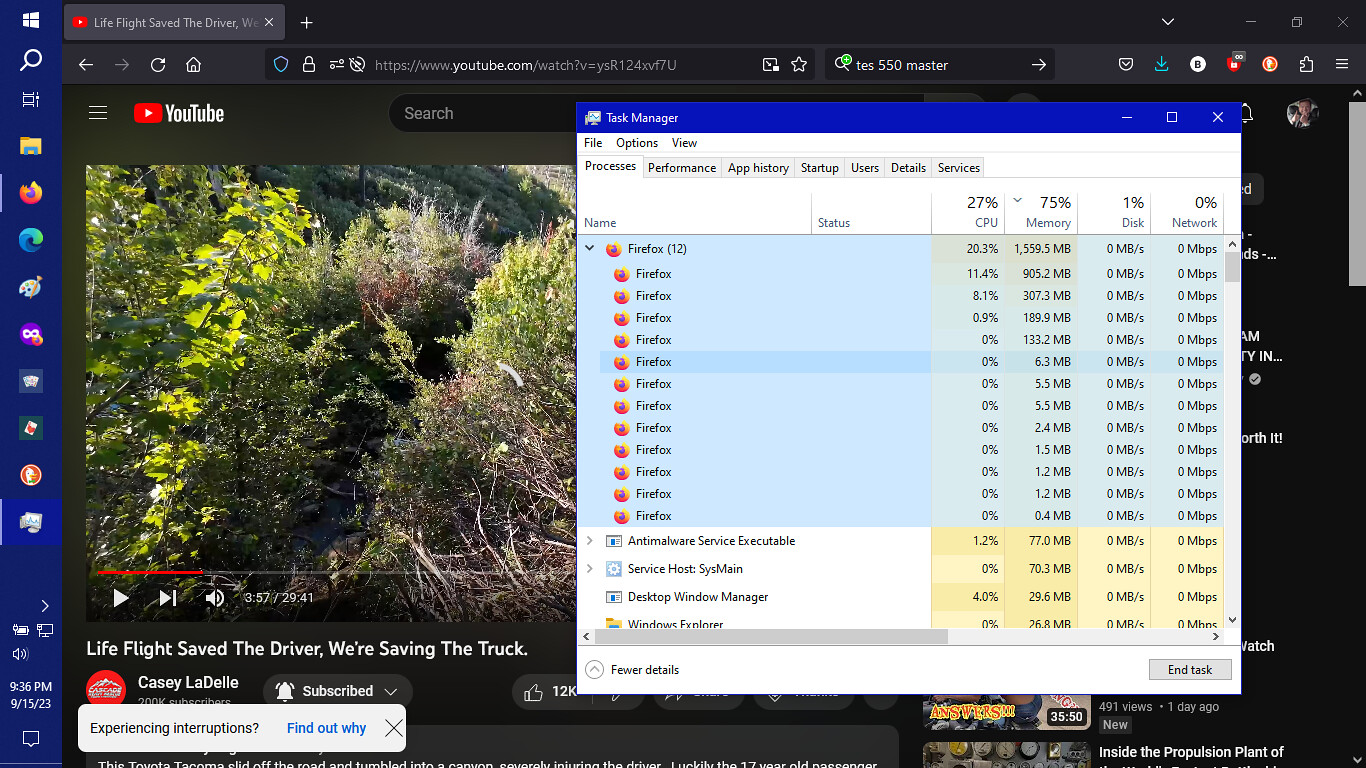Switch to Startup tab
1366x768 pixels.
pyautogui.click(x=820, y=168)
